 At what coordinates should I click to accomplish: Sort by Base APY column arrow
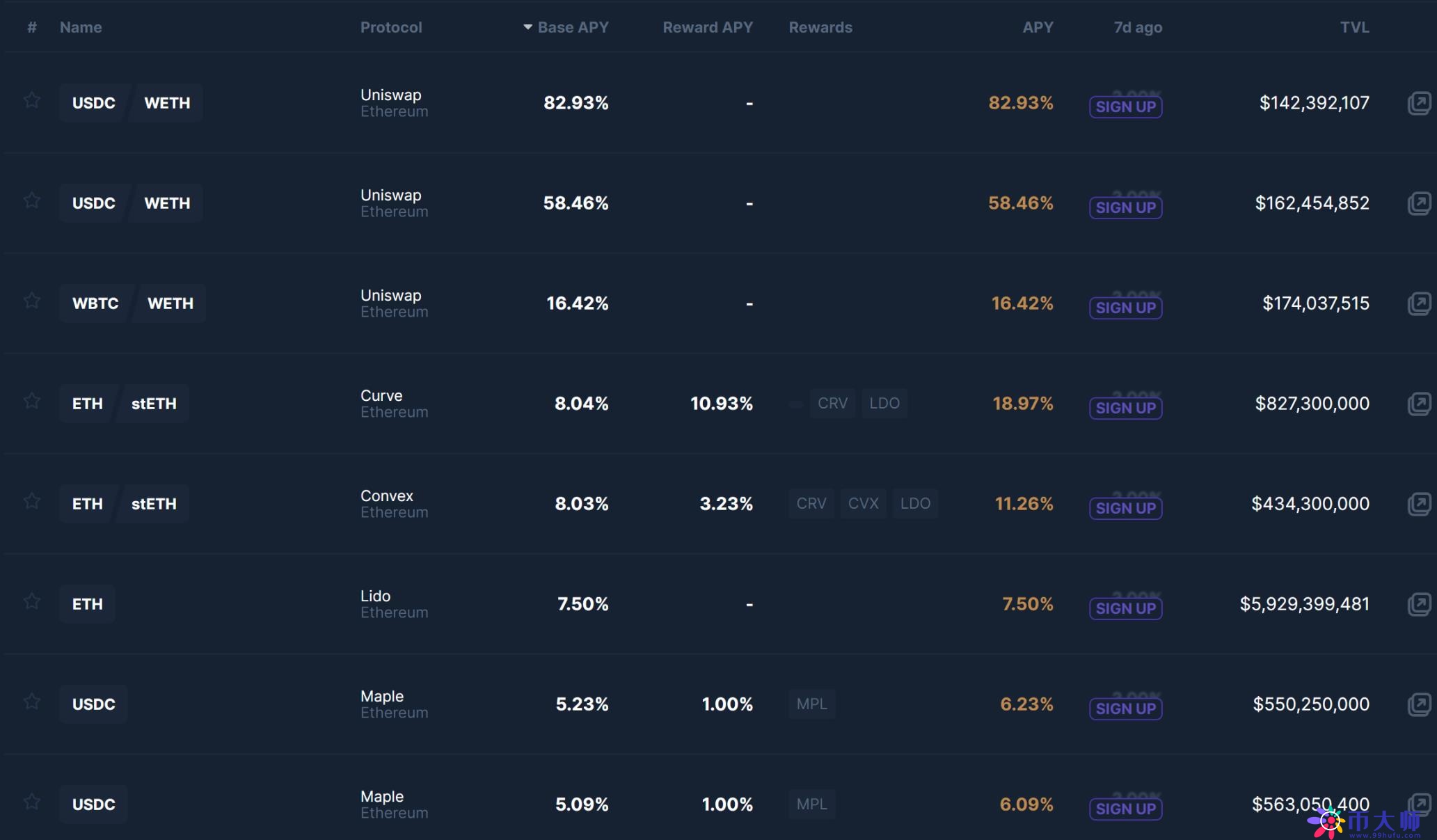tap(528, 27)
